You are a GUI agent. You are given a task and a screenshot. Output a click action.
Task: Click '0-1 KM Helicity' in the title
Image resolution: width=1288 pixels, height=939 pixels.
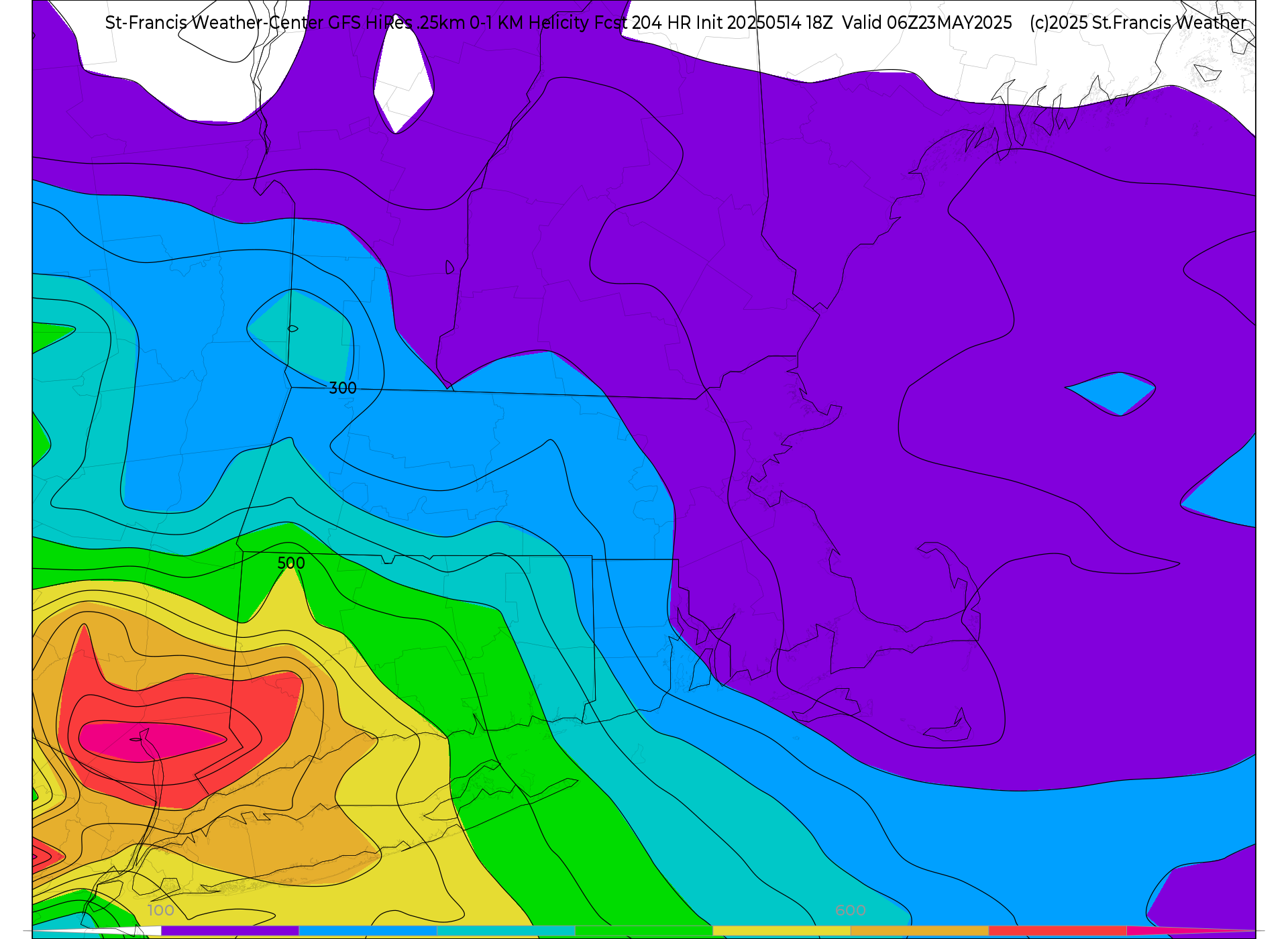click(529, 23)
